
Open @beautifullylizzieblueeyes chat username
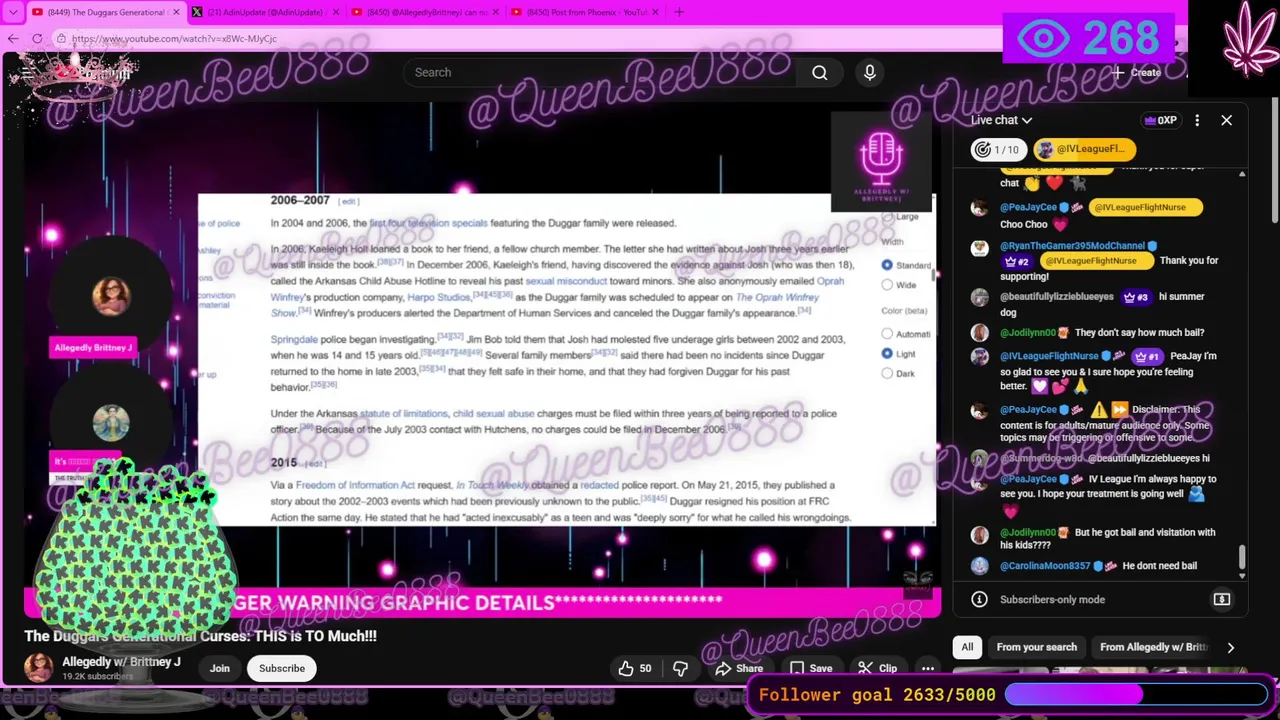[x=1057, y=297]
